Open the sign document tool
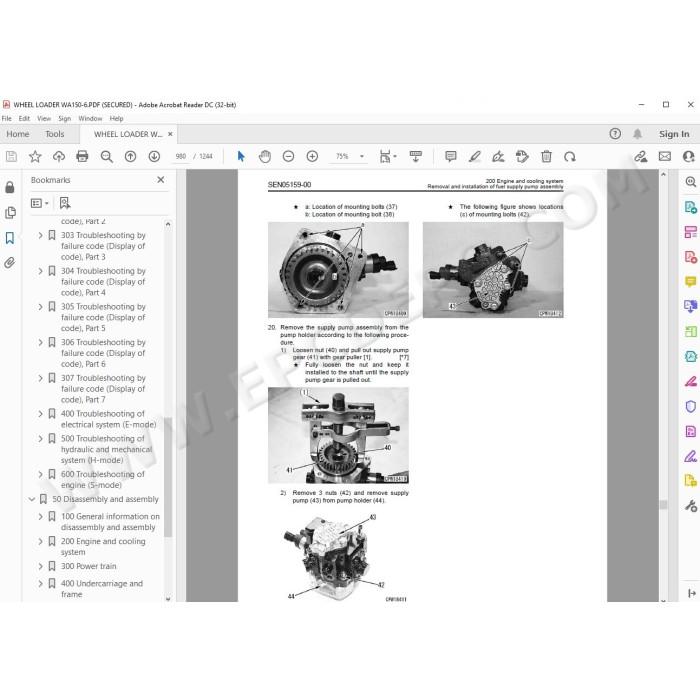 tap(498, 156)
